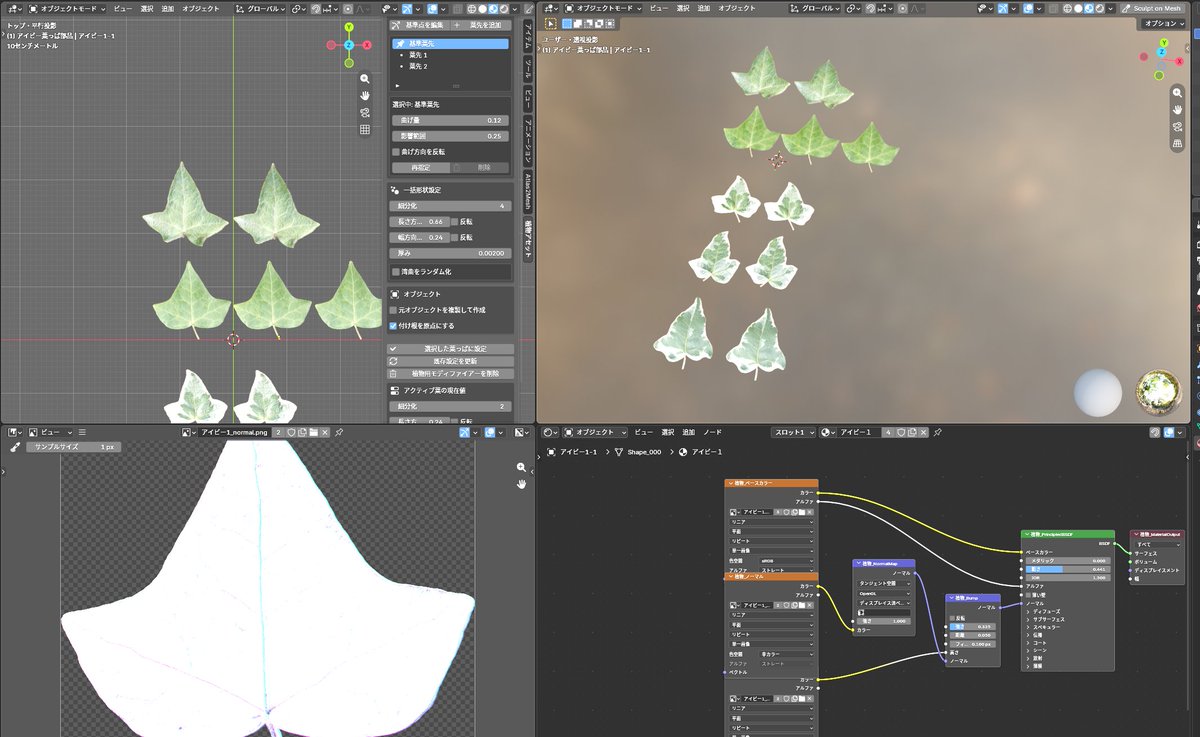The width and height of the screenshot is (1200, 737).
Task: Click 葉先を追加 button
Action: tap(480, 25)
